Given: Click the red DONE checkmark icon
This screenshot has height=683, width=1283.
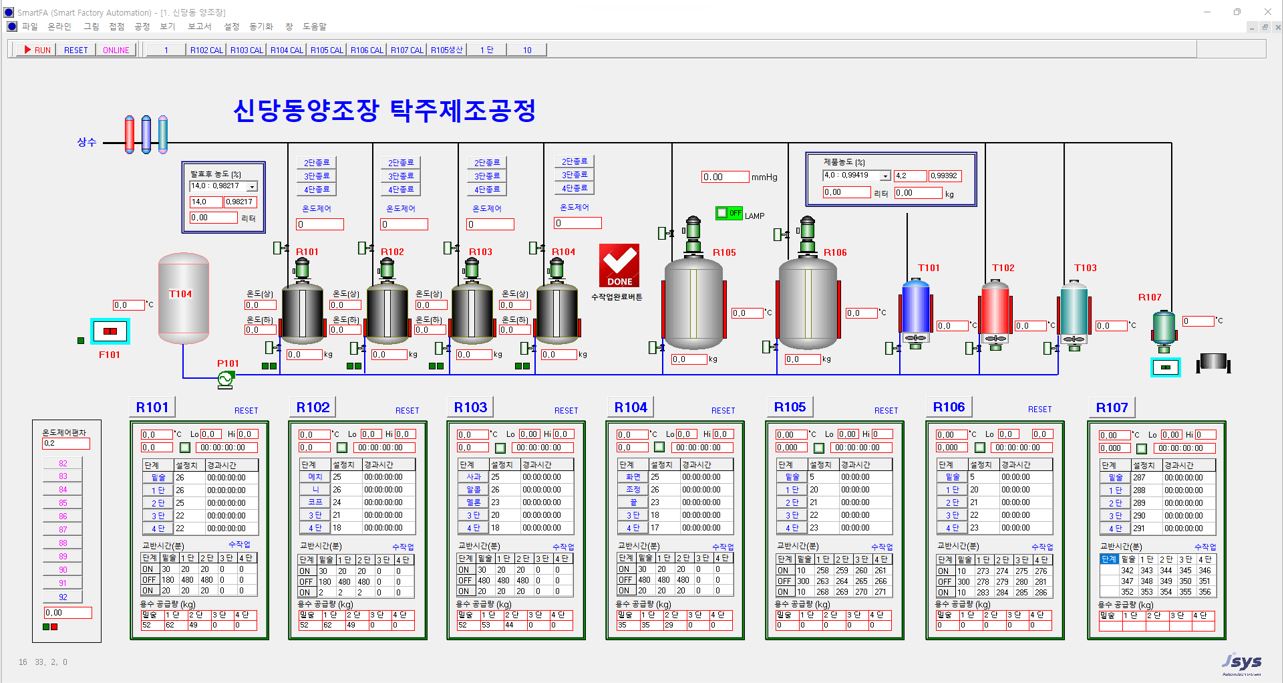Looking at the screenshot, I should (617, 267).
